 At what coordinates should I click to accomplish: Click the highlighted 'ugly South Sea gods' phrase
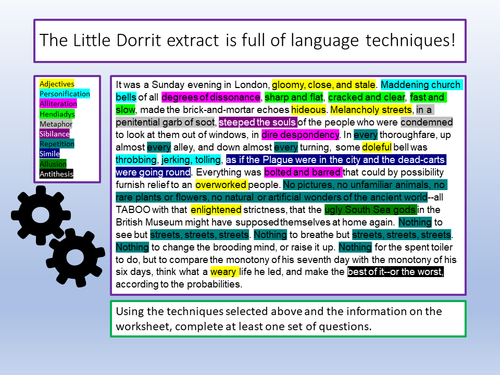tap(370, 210)
